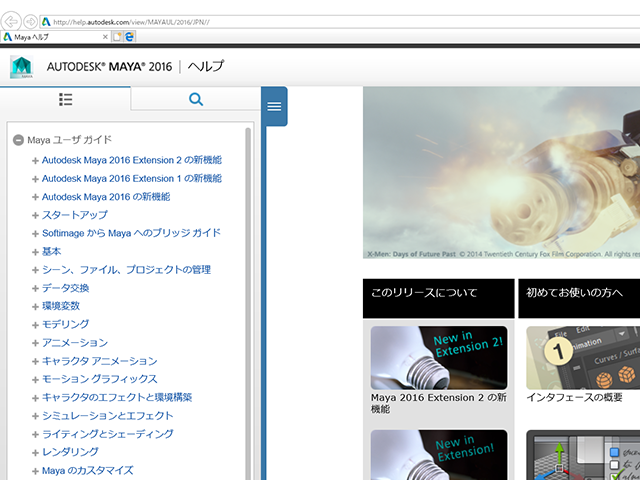
Task: Open the アニメーション topic
Action: pyautogui.click(x=75, y=343)
